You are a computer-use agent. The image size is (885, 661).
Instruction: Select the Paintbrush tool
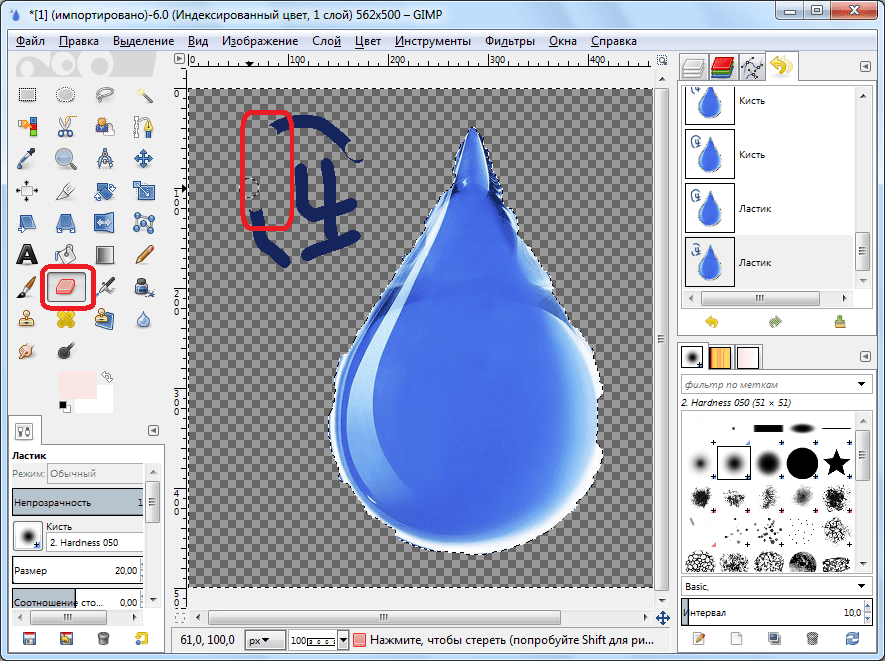point(27,287)
